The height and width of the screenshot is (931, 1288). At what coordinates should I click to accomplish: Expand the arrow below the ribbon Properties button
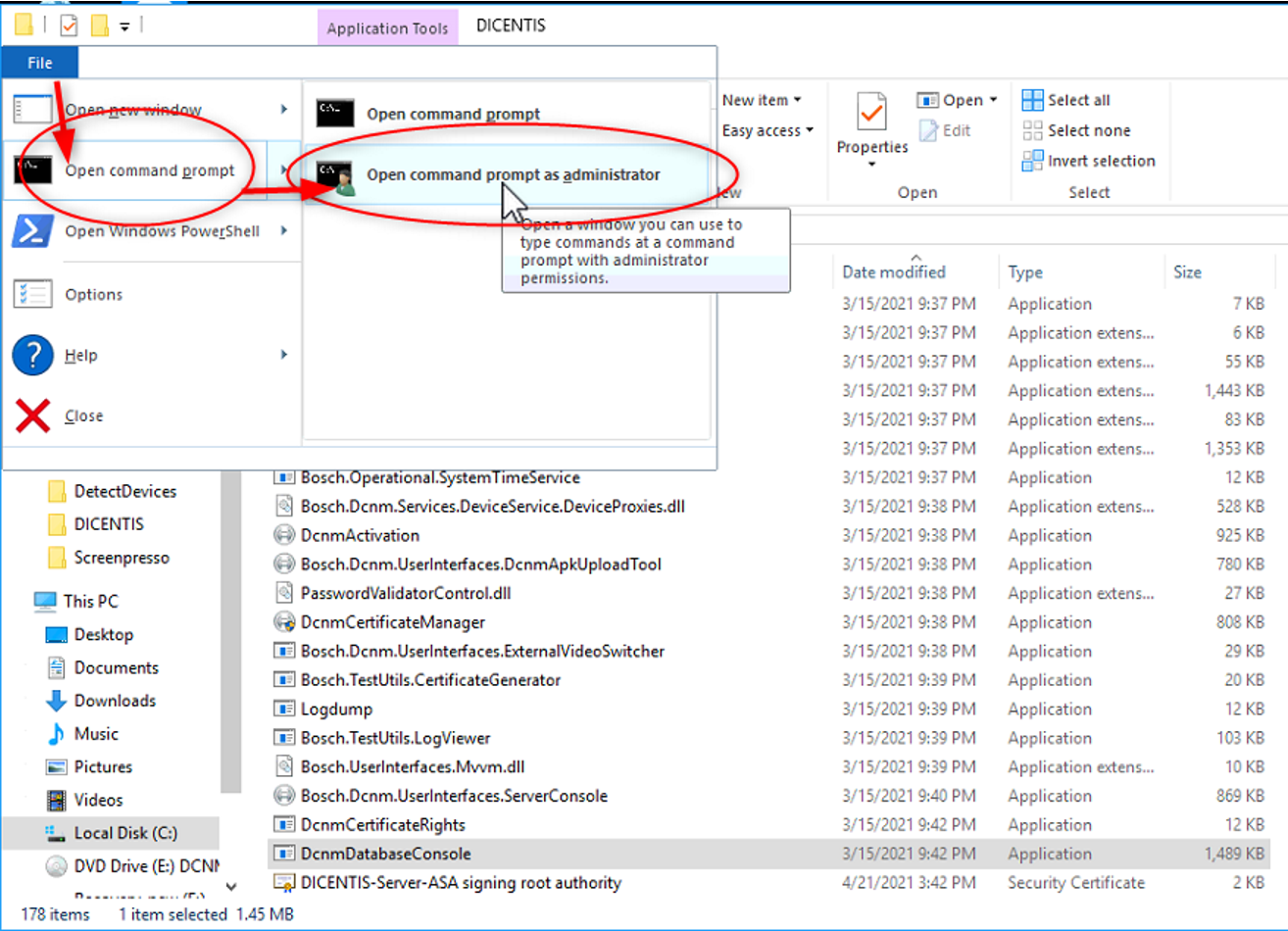coord(871,165)
